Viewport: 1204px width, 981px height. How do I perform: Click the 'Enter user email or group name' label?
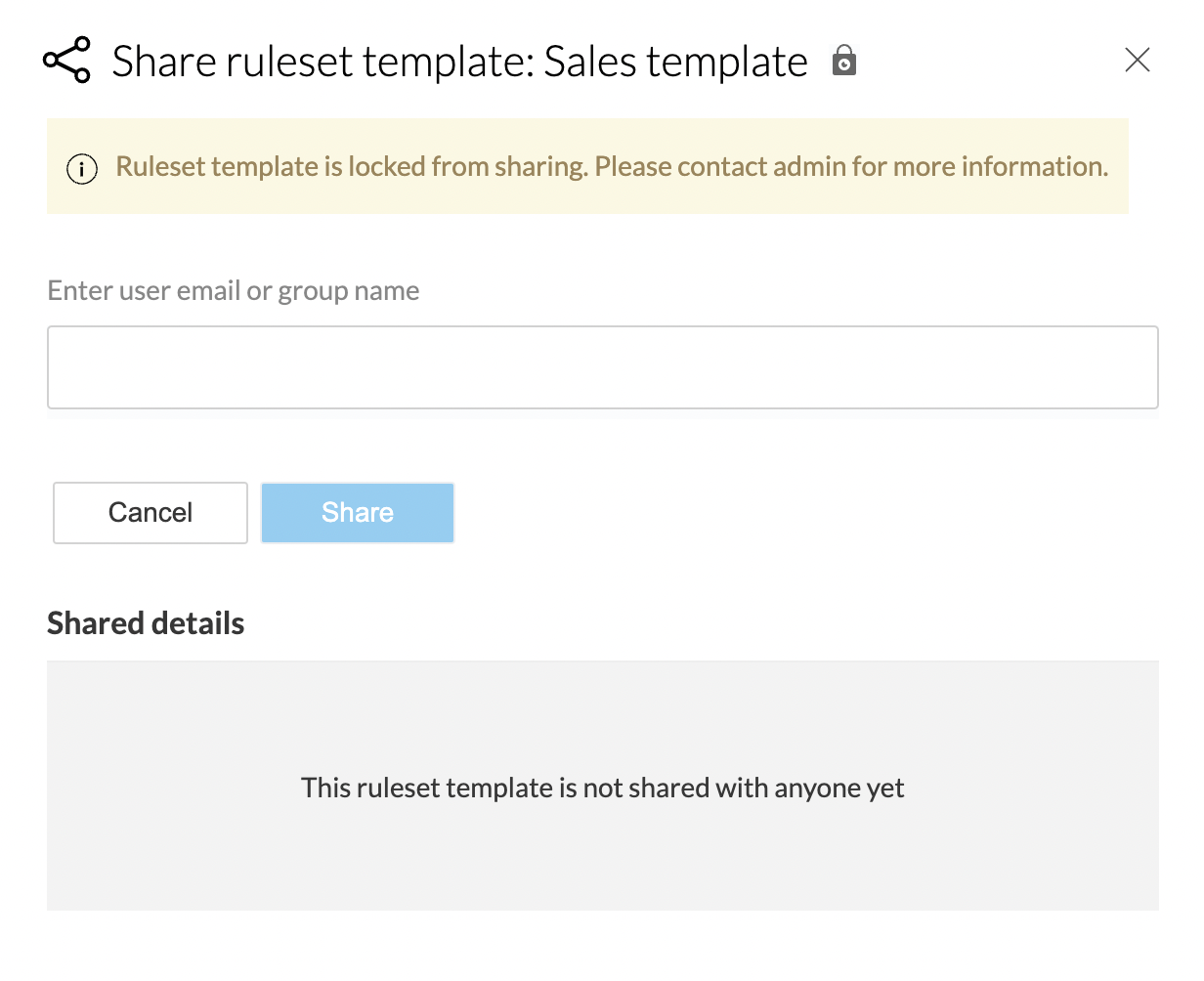tap(233, 291)
